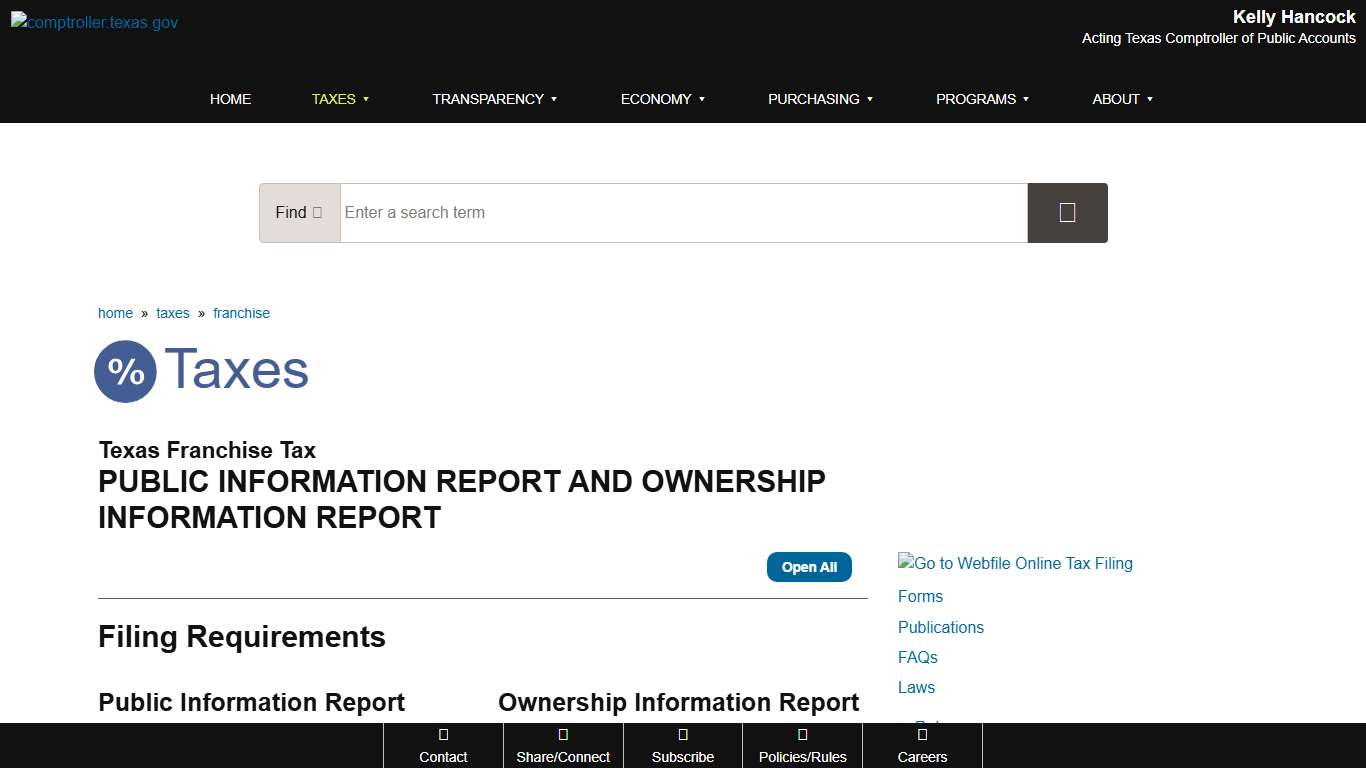
Task: Expand the ABOUT dropdown
Action: click(1122, 99)
